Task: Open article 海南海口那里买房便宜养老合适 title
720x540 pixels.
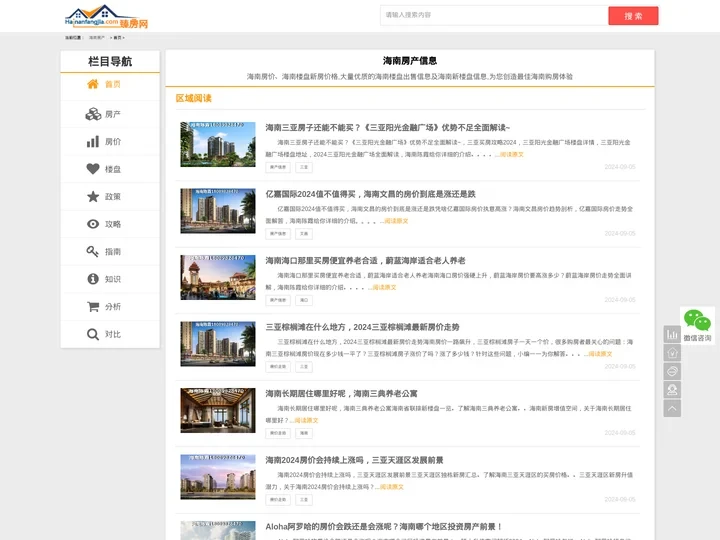Action: 366,261
